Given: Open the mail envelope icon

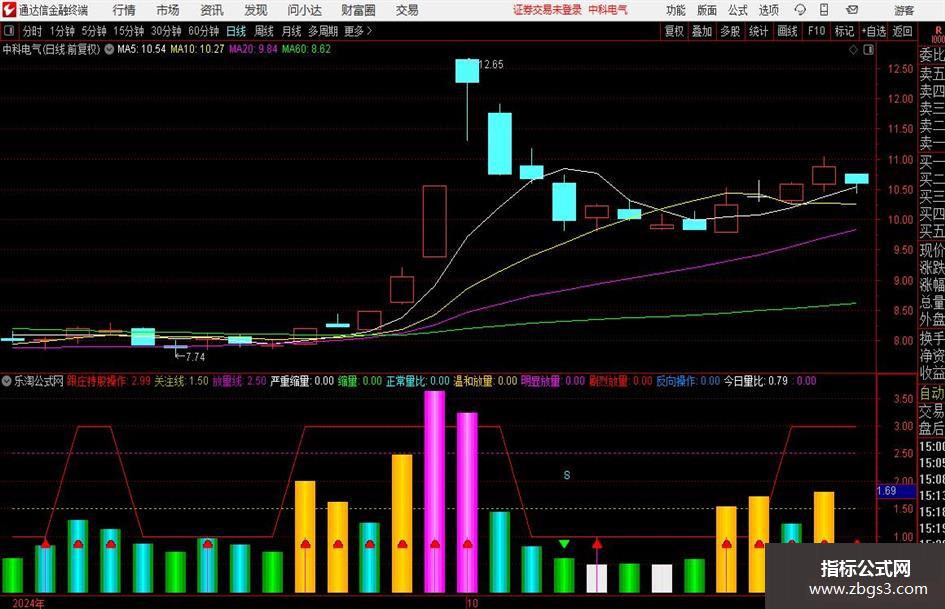Looking at the screenshot, I should click(852, 10).
